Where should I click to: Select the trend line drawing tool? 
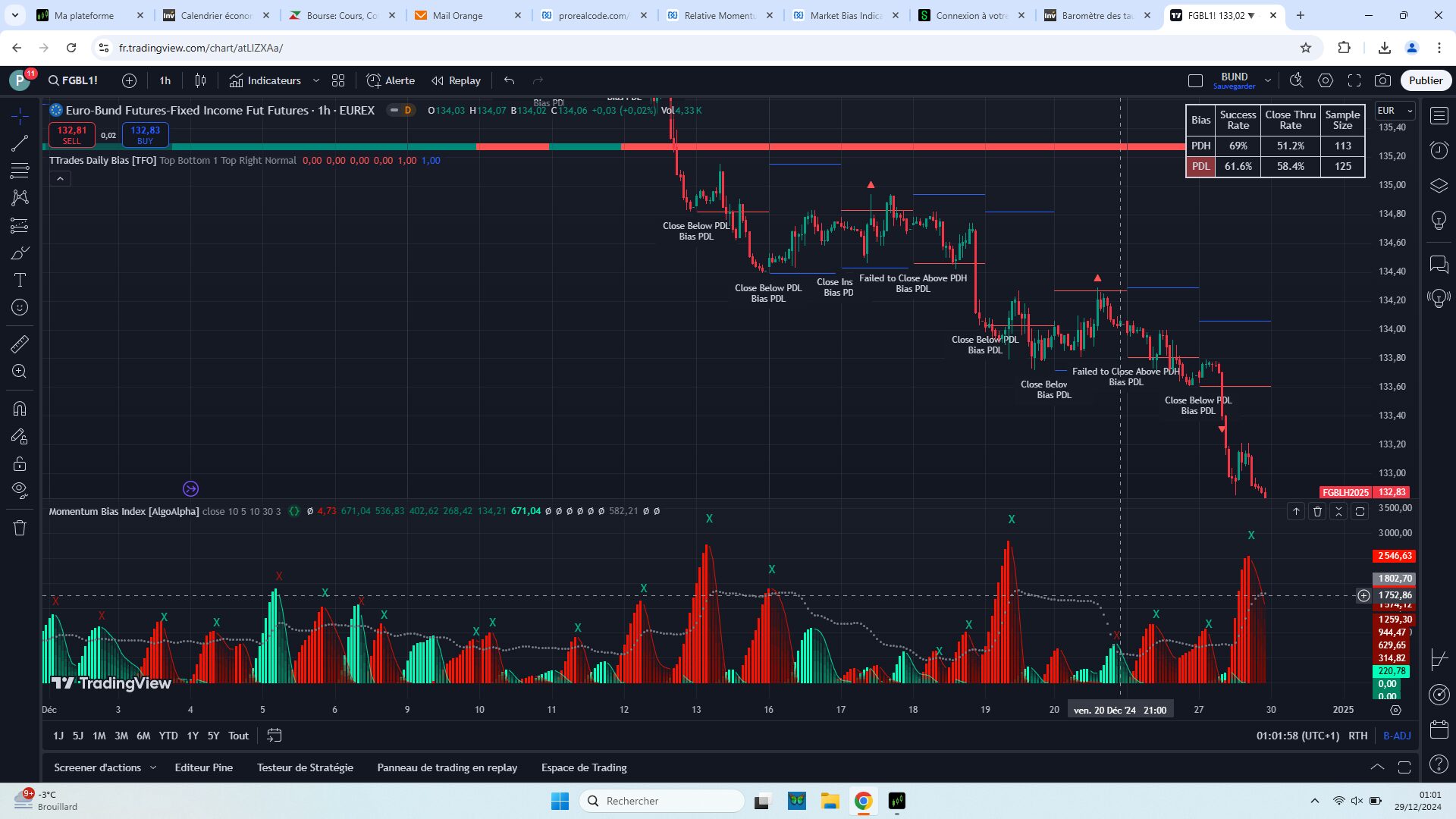pos(20,143)
